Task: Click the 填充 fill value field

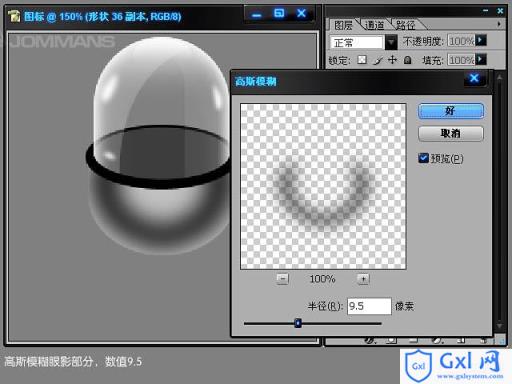Action: pos(461,60)
